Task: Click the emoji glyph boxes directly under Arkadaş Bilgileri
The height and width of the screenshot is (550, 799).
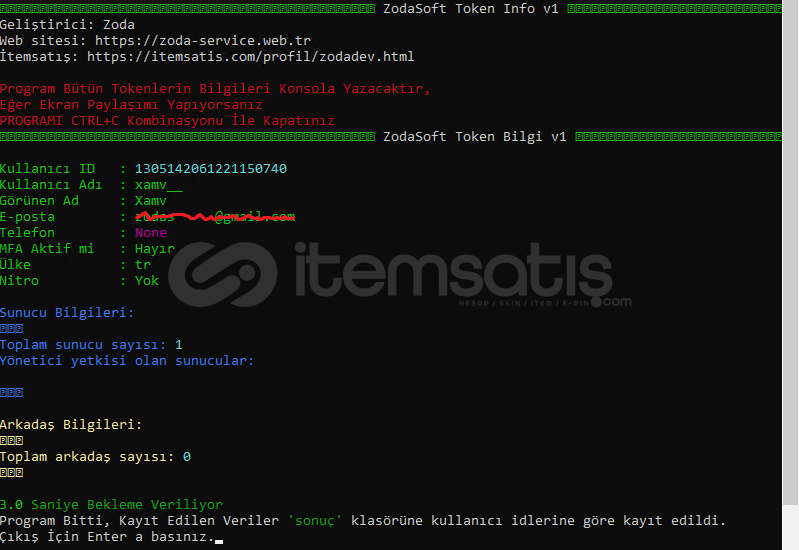Action: [12, 441]
